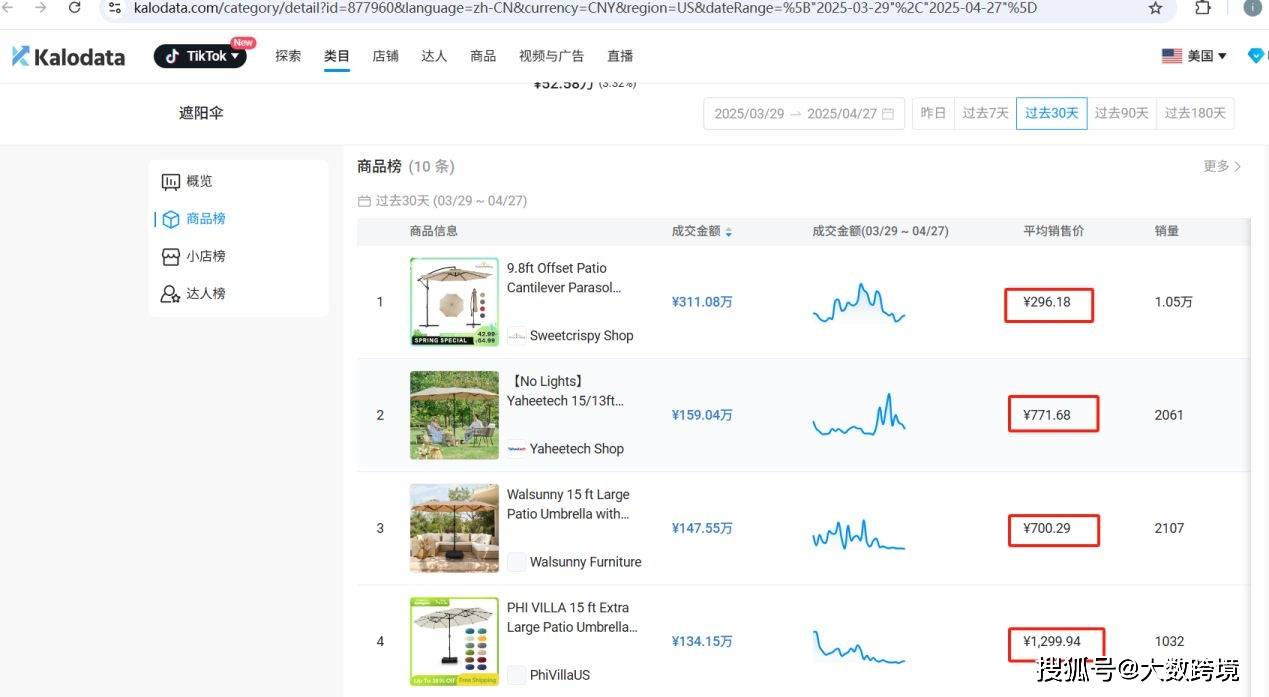Screen dimensions: 1269x697
Task: Click the 商品榜 cube icon
Action: [171, 219]
